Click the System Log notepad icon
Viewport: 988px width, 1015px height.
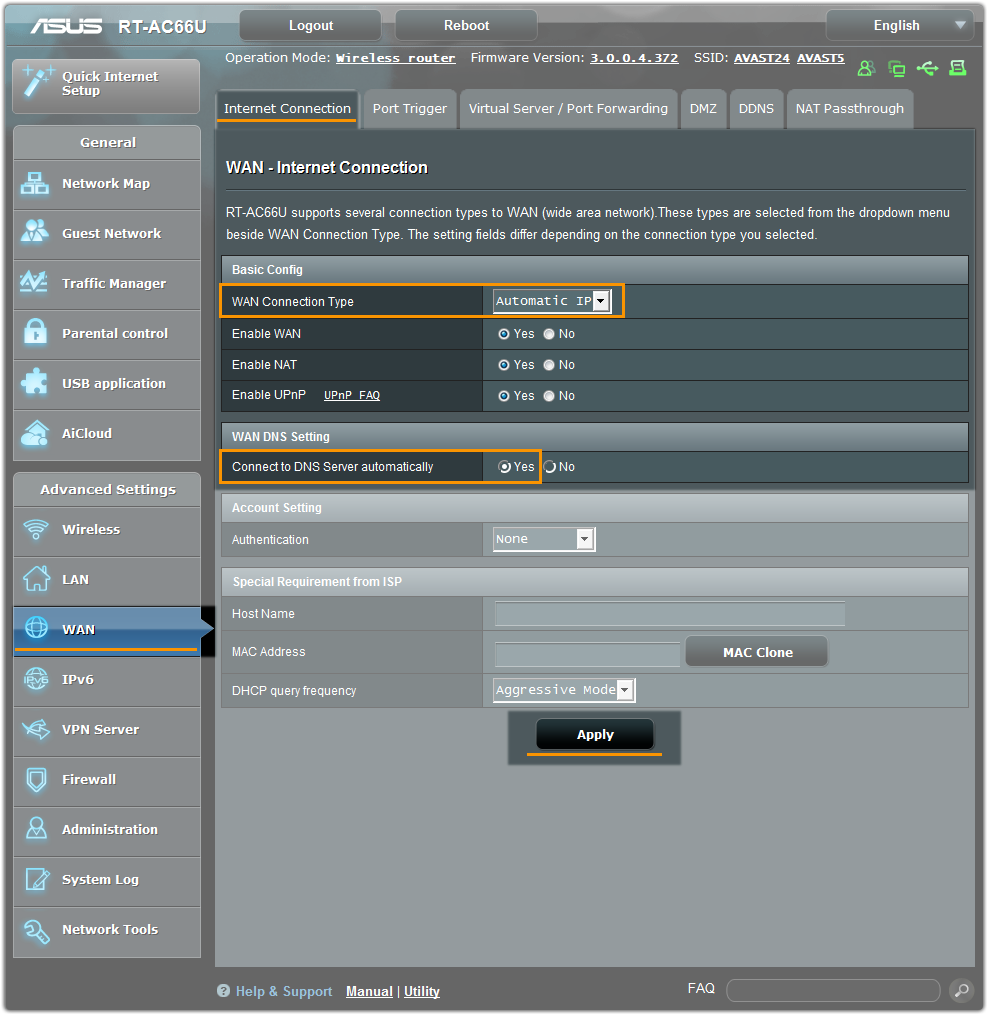tap(37, 878)
